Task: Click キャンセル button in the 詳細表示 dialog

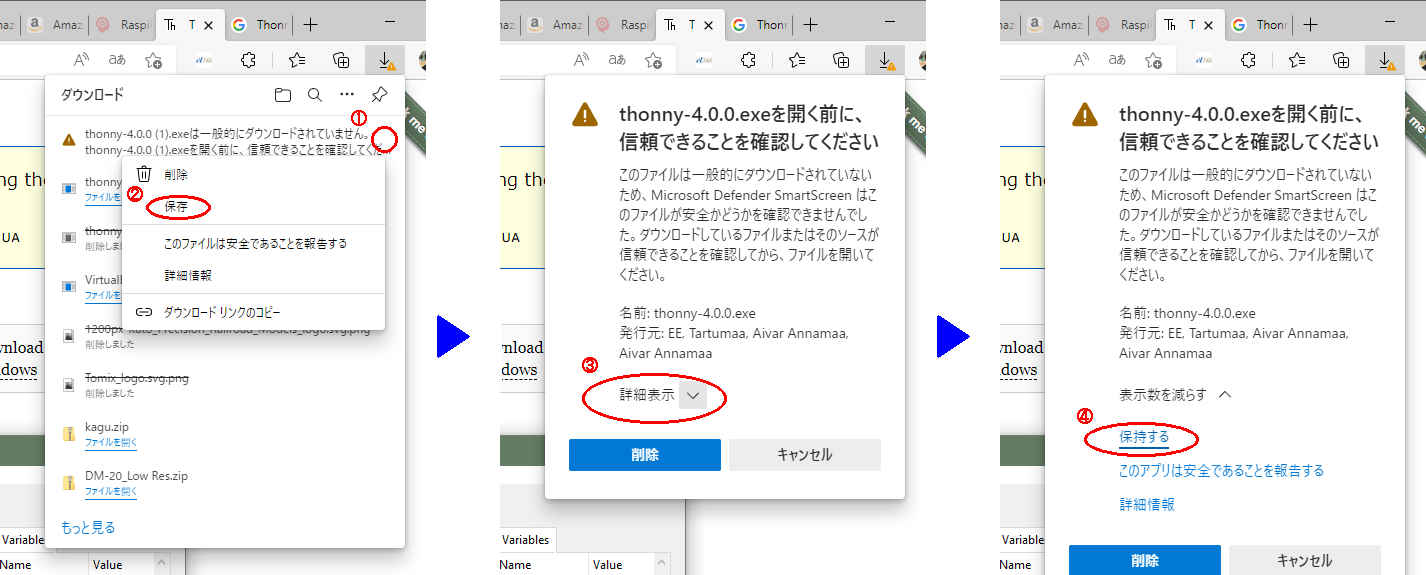Action: click(x=805, y=454)
